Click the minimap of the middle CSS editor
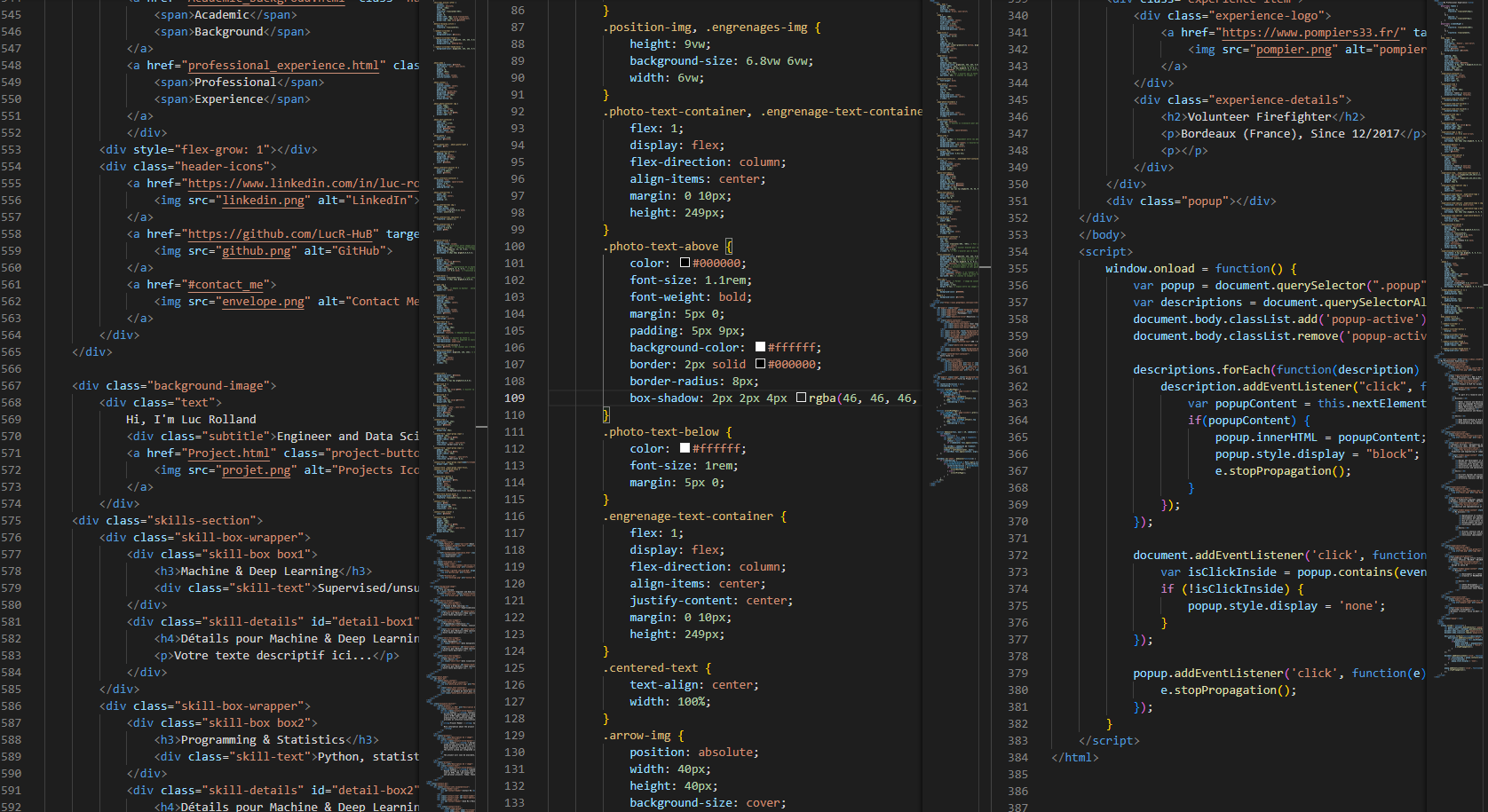The width and height of the screenshot is (1488, 812). 954,406
